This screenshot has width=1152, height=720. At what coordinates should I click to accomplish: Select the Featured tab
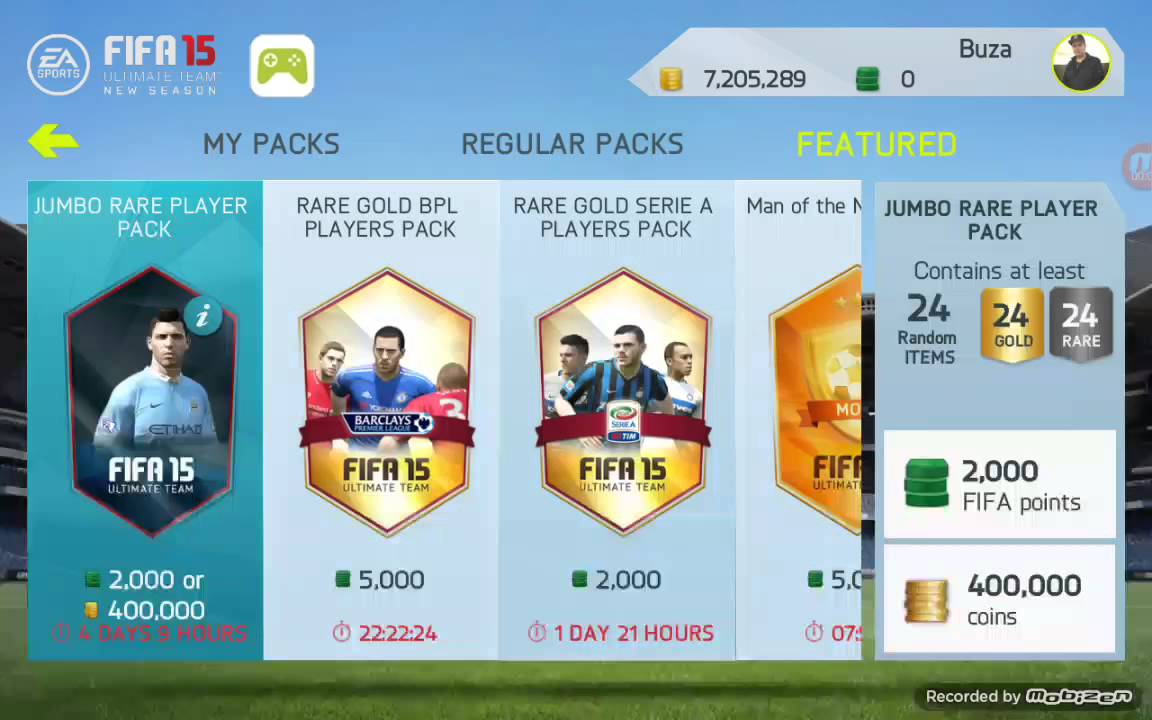pyautogui.click(x=876, y=144)
